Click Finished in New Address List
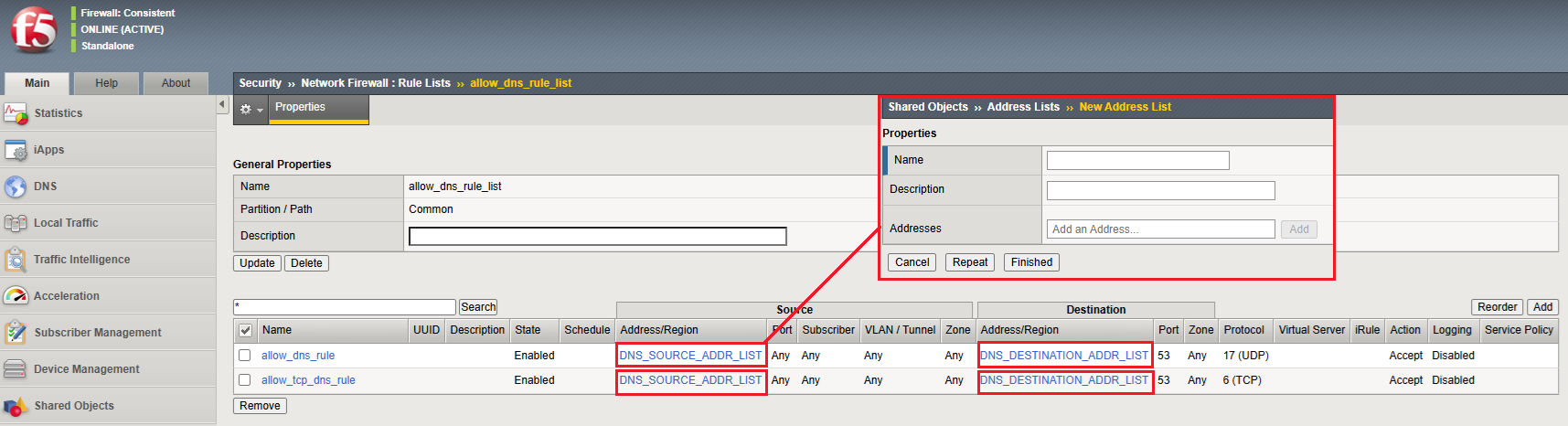This screenshot has height=426, width=1568. tap(1032, 262)
